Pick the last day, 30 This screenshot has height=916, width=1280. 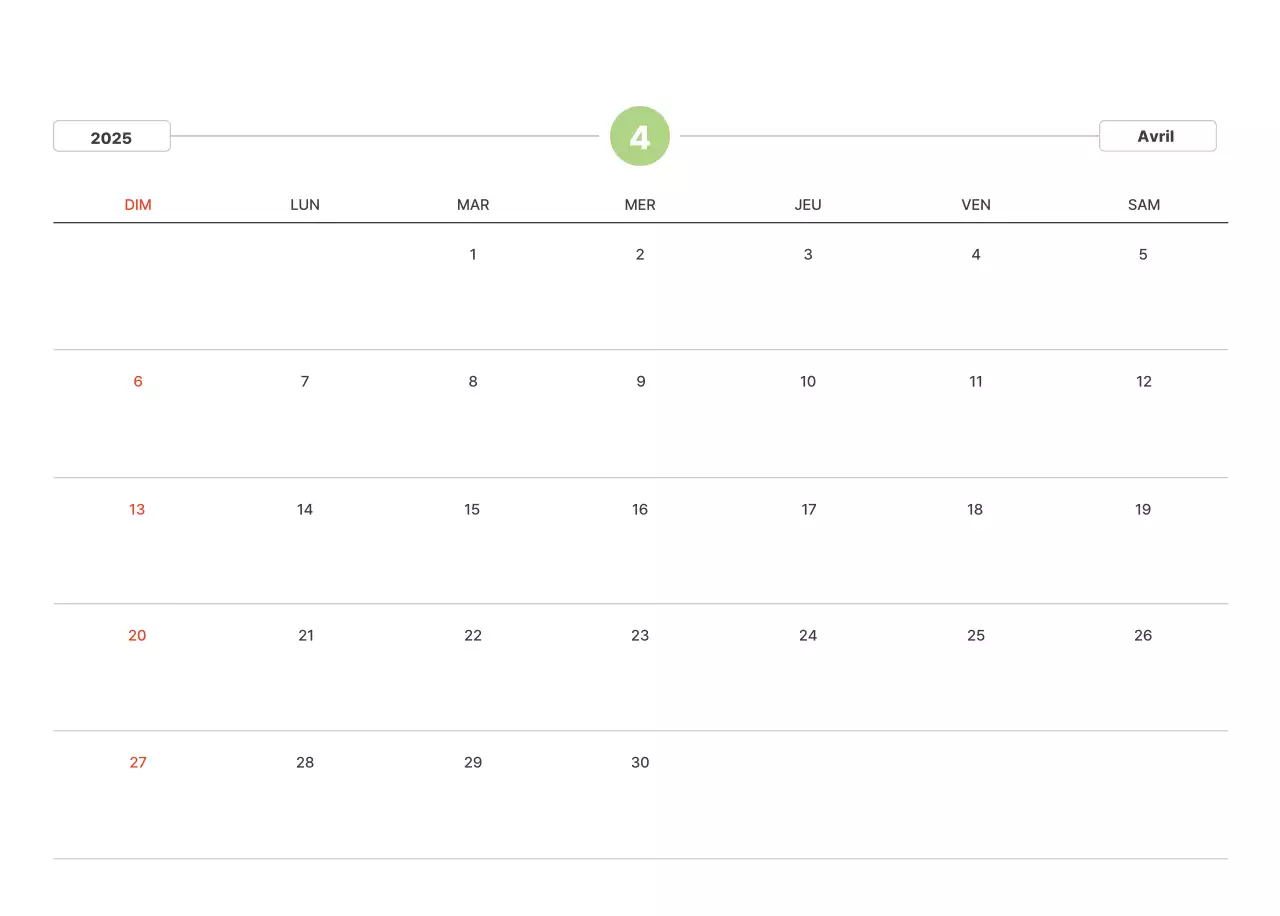pos(640,763)
